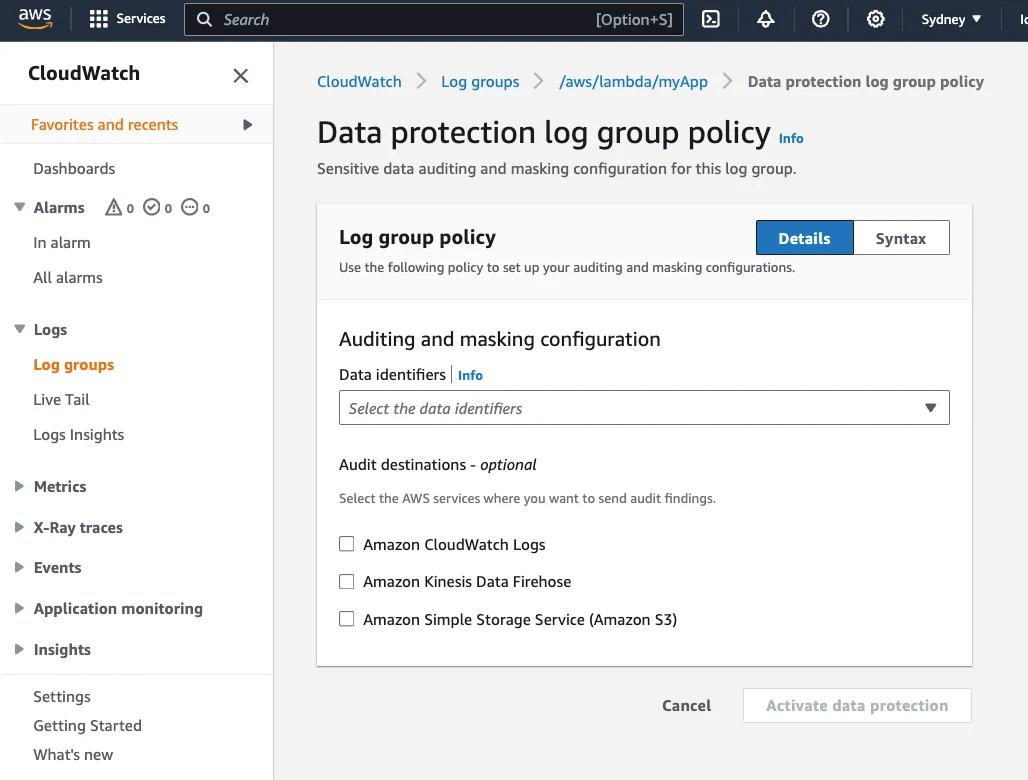Open the notifications bell
The height and width of the screenshot is (780, 1028).
(x=766, y=19)
